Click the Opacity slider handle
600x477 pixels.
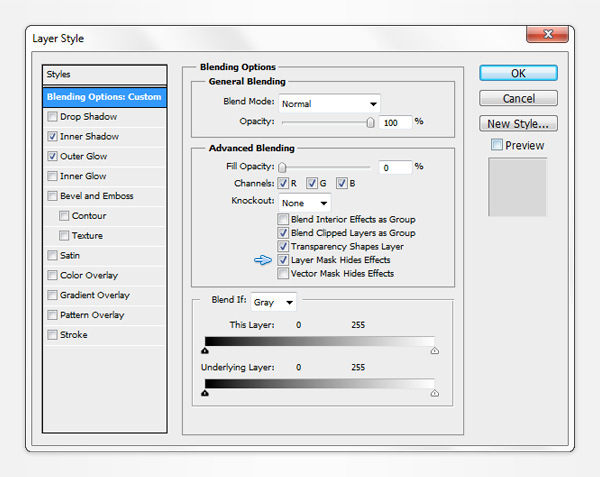[370, 122]
